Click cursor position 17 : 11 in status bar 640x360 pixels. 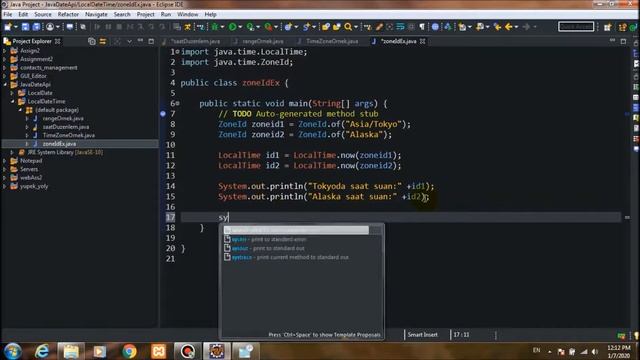(x=461, y=335)
